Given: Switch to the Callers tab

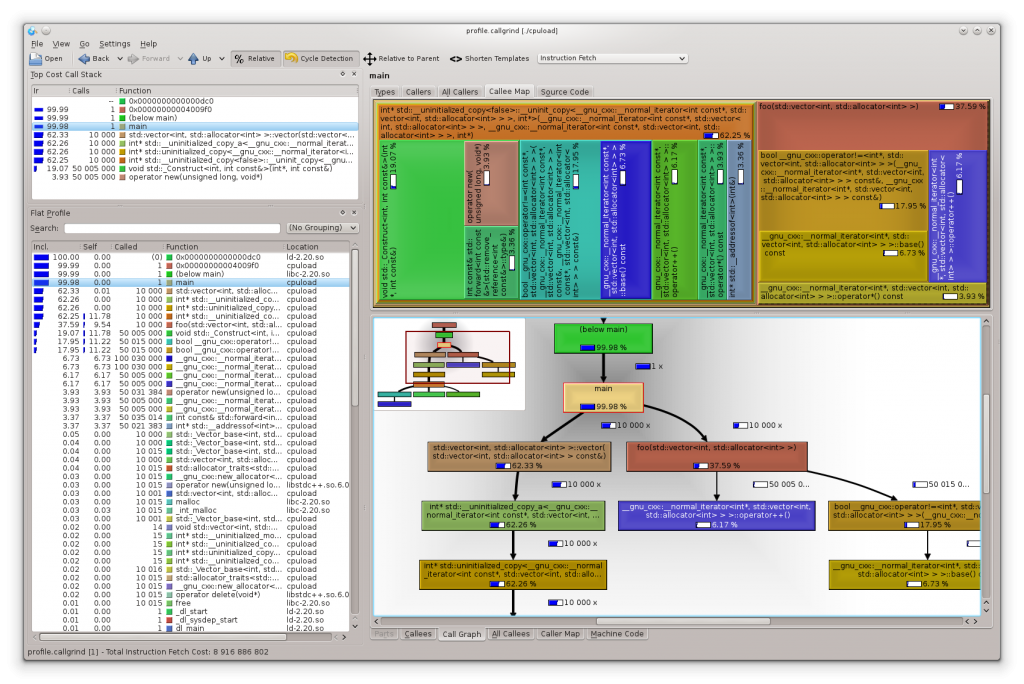Looking at the screenshot, I should click(x=418, y=92).
